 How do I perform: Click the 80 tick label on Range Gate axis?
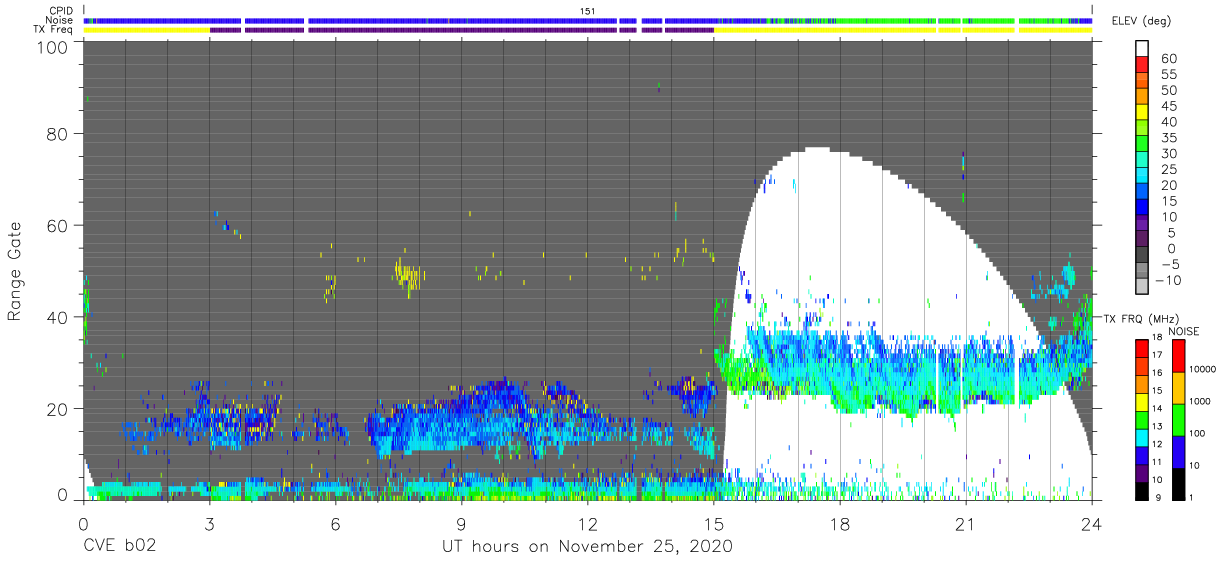(58, 133)
